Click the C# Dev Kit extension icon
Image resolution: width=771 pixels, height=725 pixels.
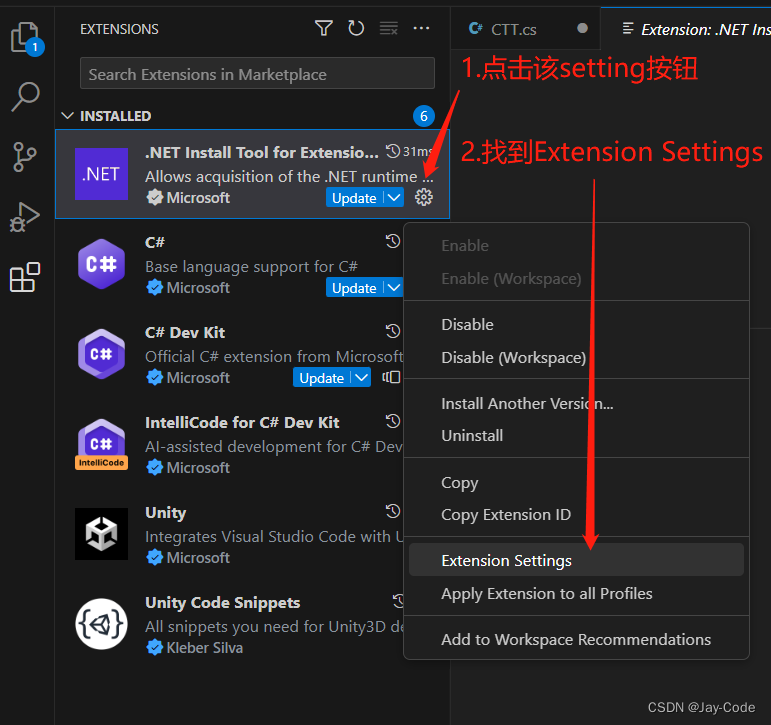(x=101, y=354)
